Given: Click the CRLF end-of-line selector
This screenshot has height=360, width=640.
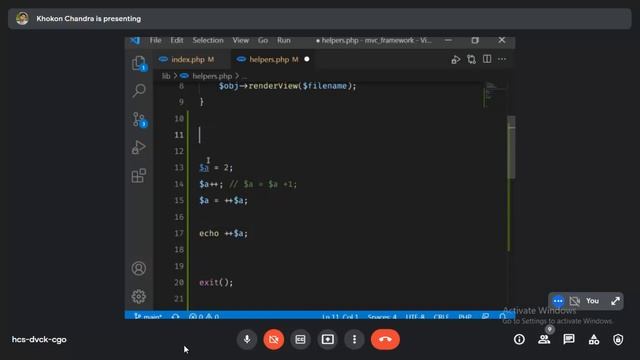Looking at the screenshot, I should (441, 316).
